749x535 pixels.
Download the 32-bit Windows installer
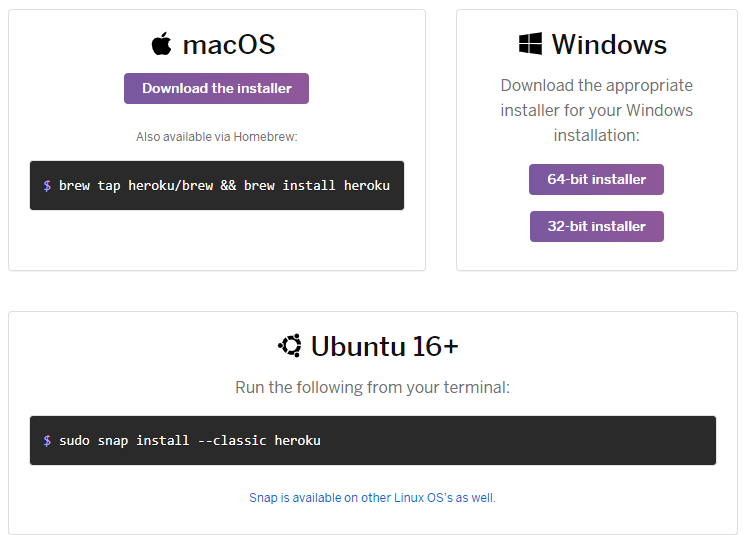(596, 226)
